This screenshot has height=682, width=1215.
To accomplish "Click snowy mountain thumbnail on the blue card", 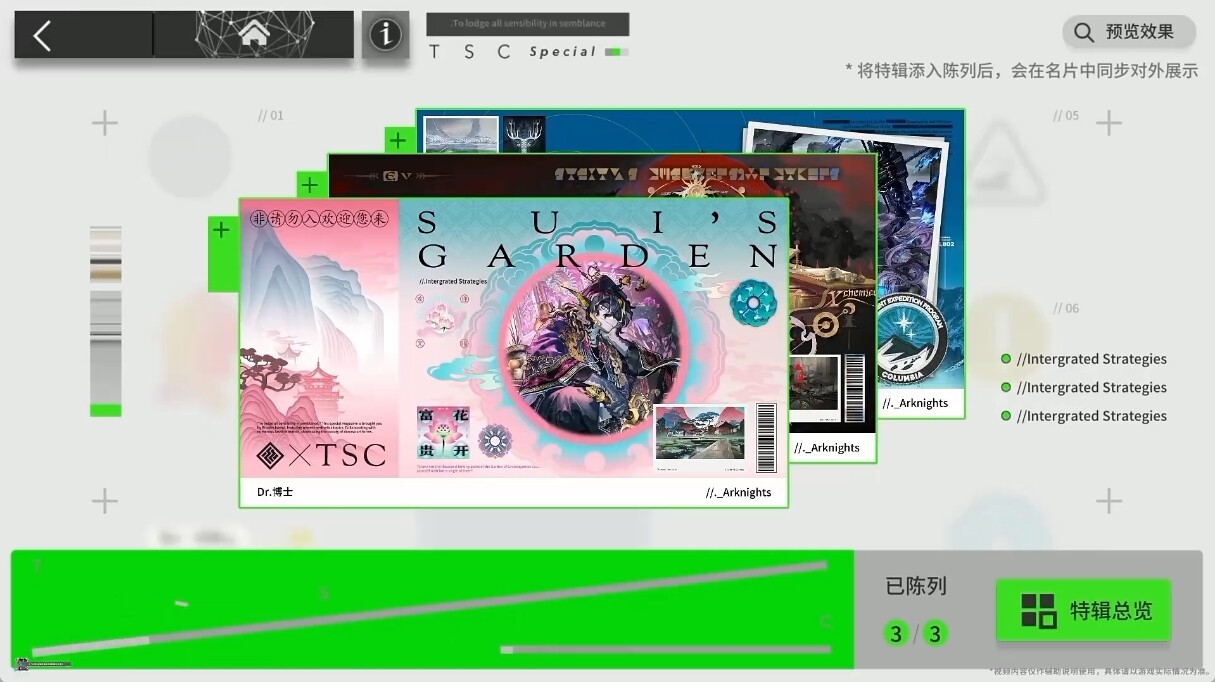I will (461, 133).
